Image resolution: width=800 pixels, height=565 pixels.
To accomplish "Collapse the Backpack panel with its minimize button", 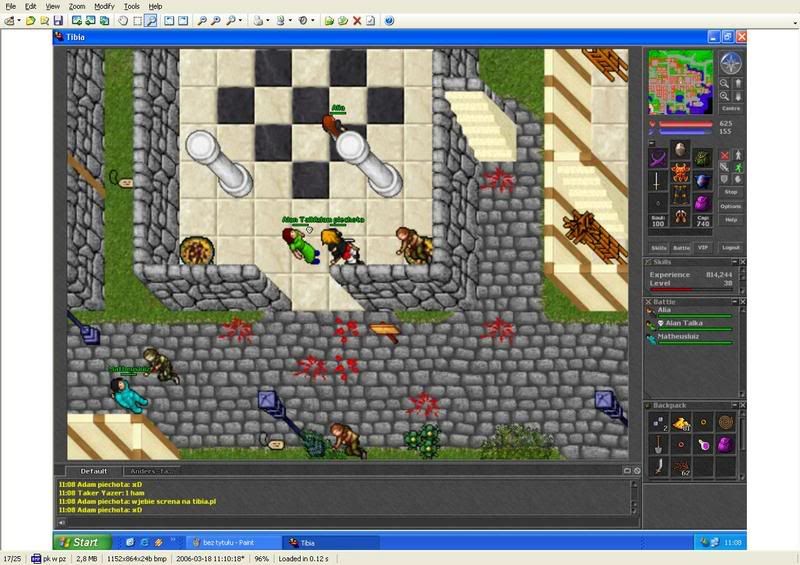I will [735, 405].
